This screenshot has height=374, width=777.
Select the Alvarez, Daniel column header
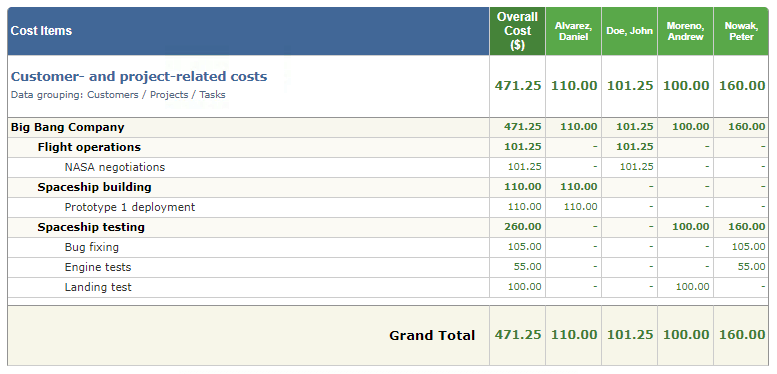573,31
